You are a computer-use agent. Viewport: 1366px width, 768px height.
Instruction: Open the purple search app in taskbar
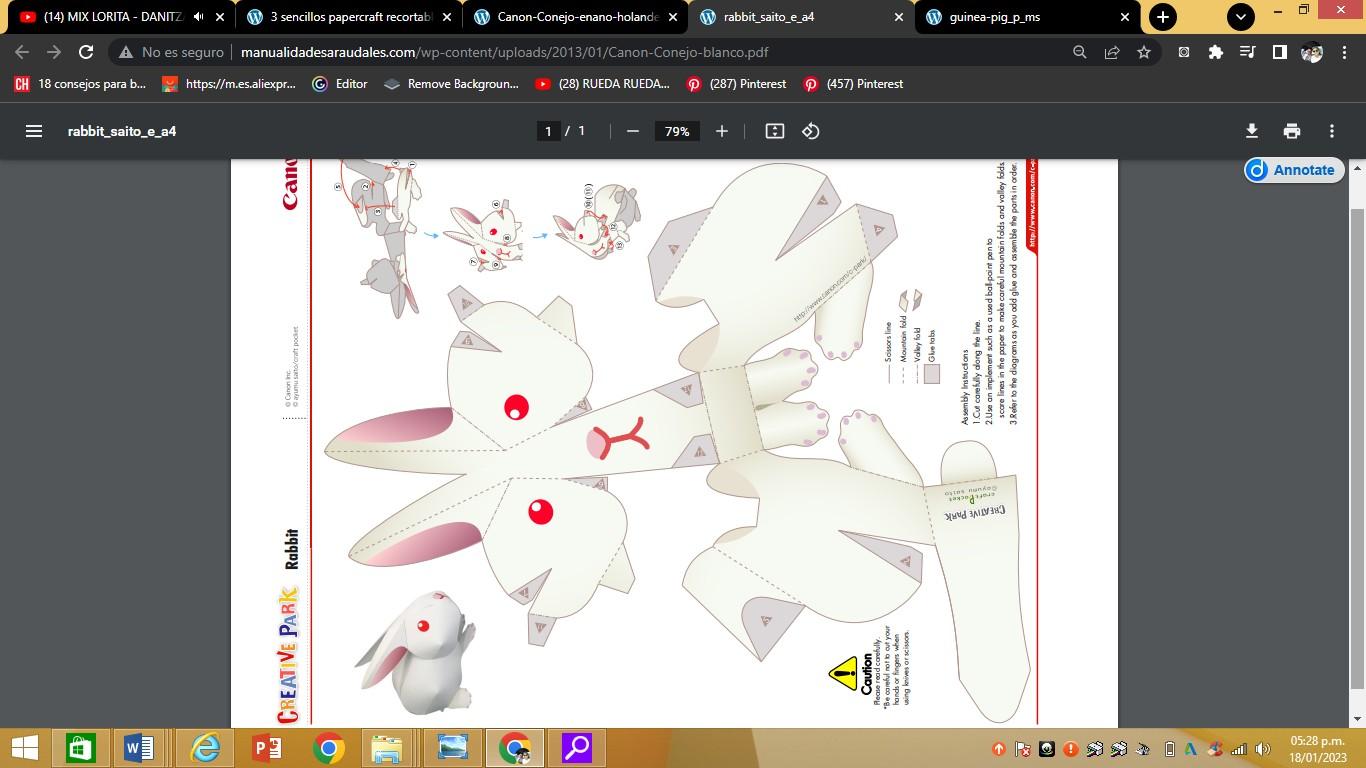tap(577, 748)
